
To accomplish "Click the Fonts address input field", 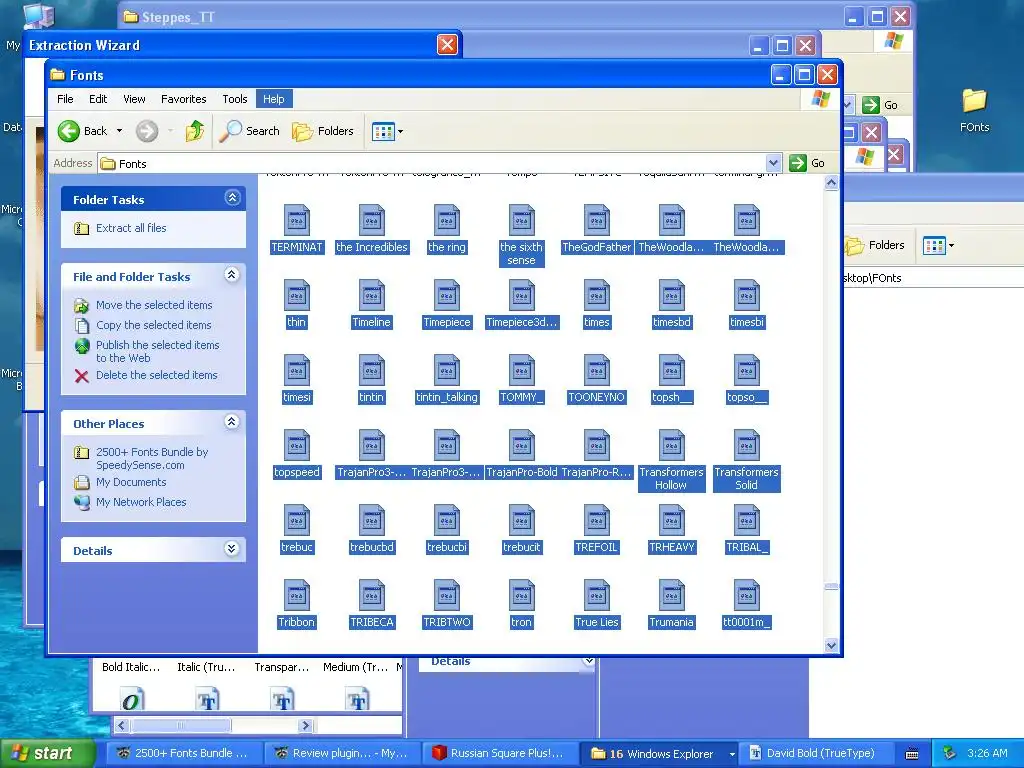I will pyautogui.click(x=433, y=163).
